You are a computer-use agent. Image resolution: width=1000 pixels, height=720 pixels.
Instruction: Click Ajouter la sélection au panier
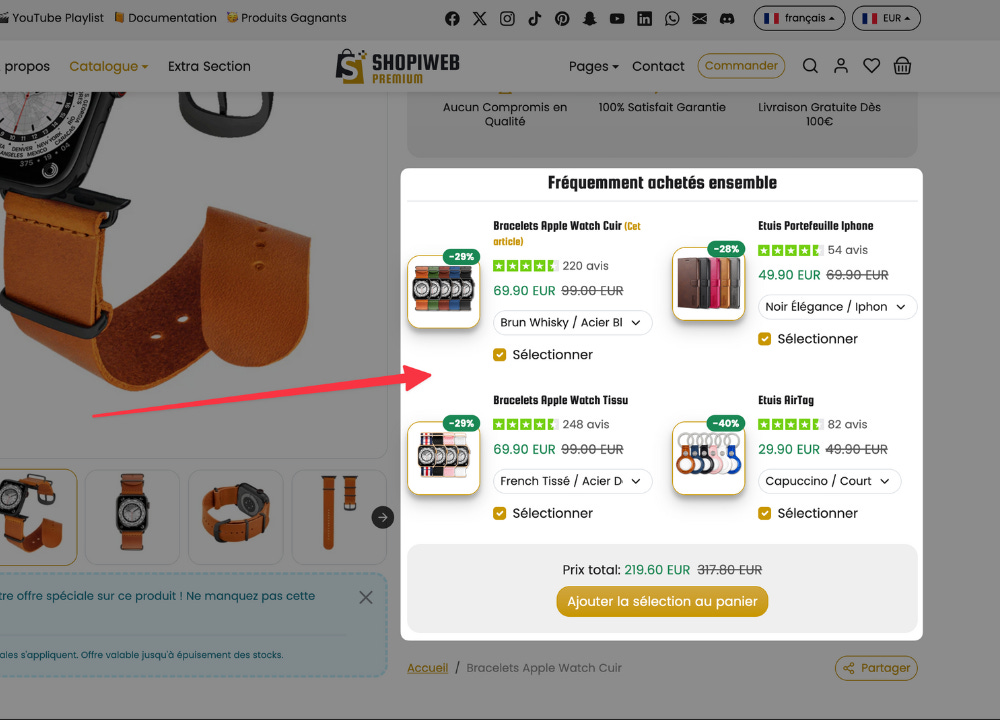(662, 601)
